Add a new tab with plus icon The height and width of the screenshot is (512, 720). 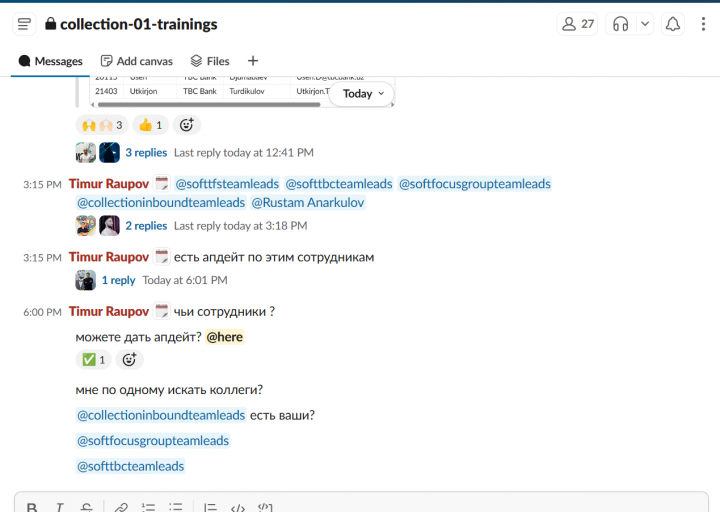click(253, 61)
